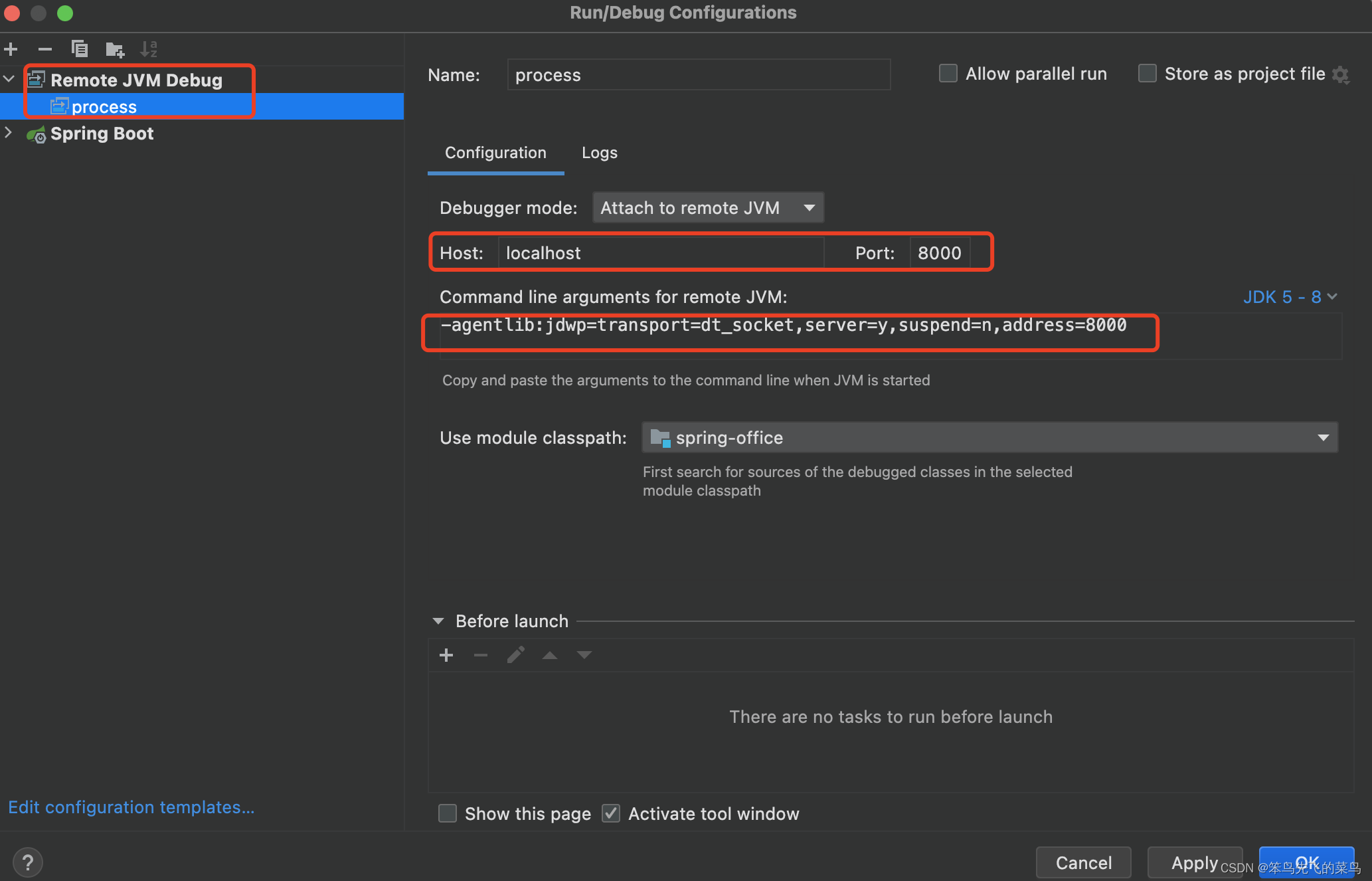Click the Copy Configuration icon
1372x881 pixels.
tap(80, 49)
